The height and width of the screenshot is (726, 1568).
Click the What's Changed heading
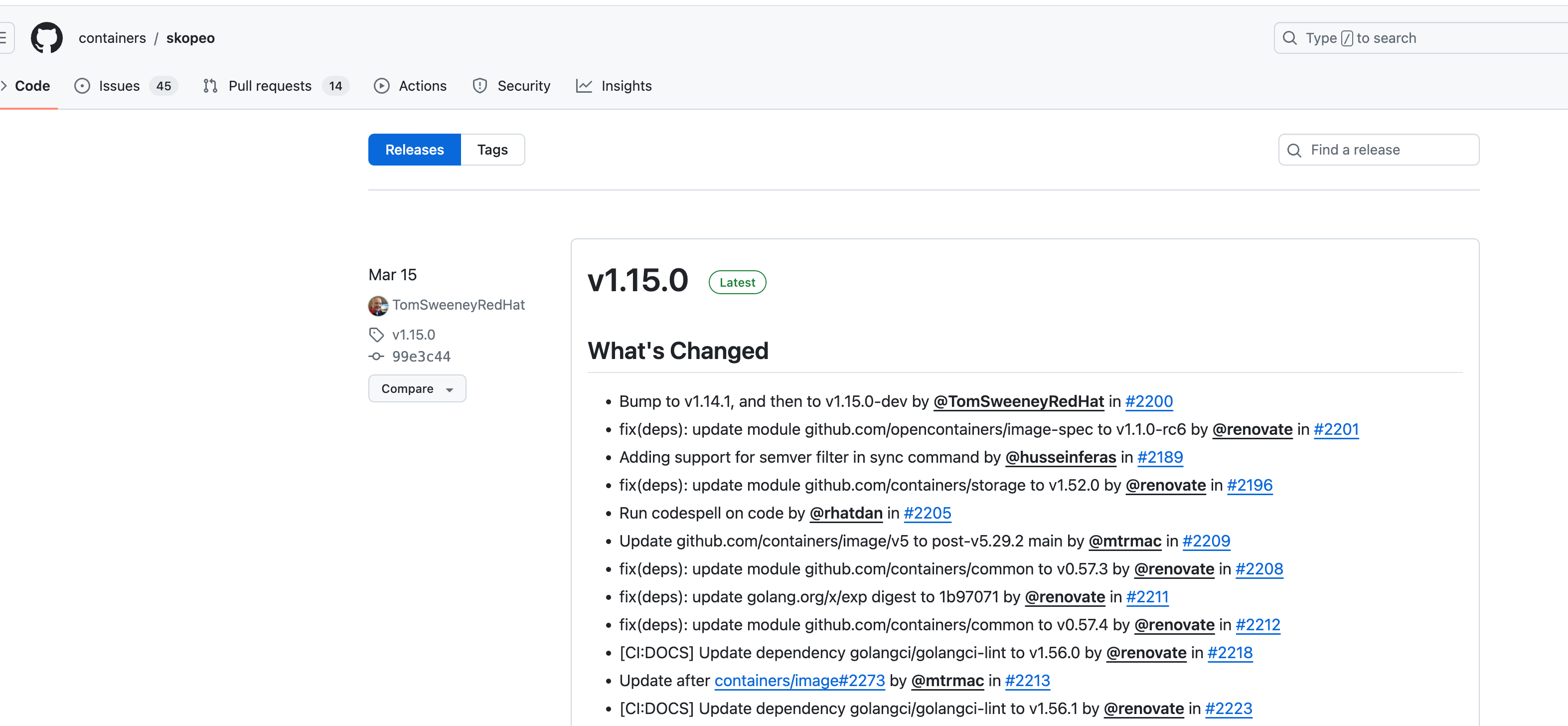(x=678, y=351)
